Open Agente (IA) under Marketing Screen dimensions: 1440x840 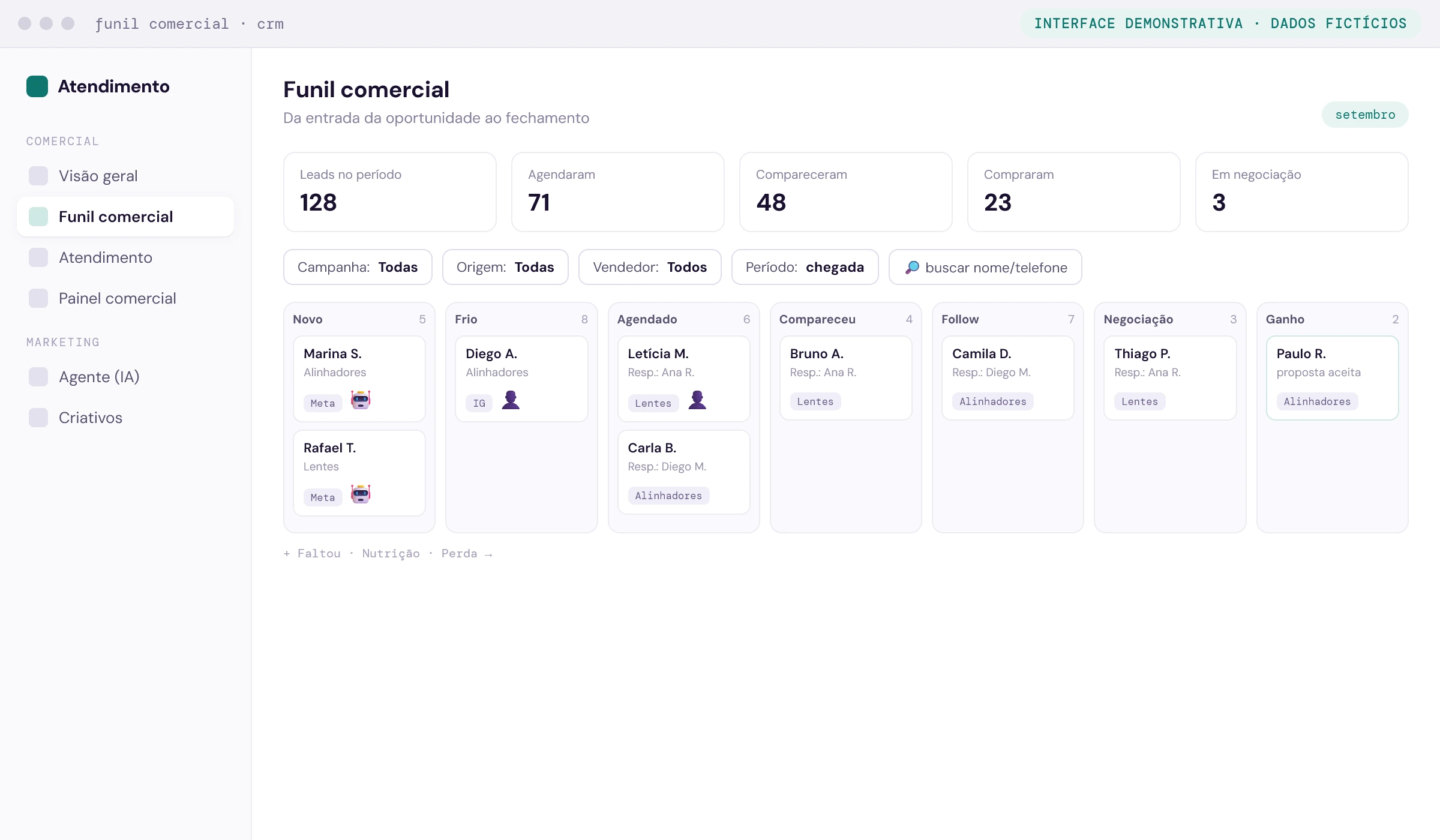[x=125, y=377]
